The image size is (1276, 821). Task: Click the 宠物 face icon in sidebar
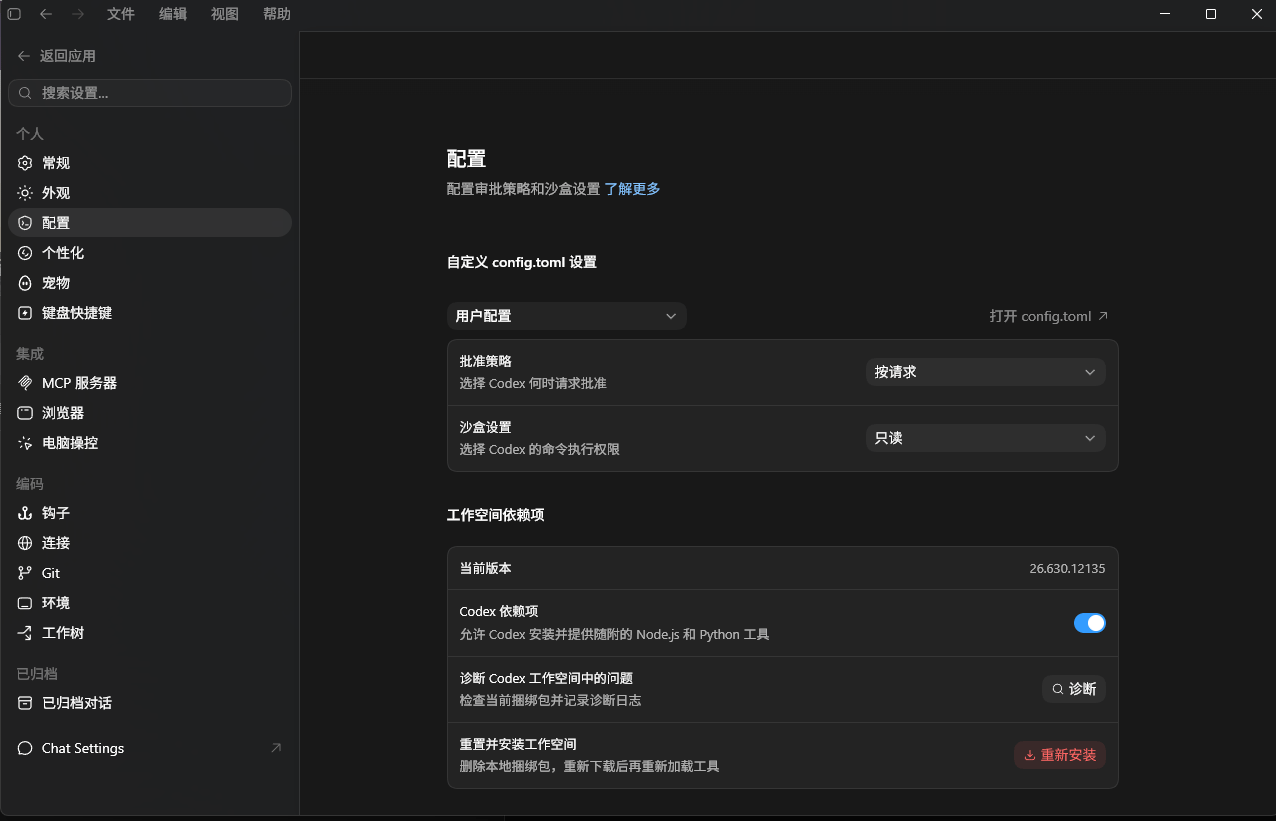pos(25,283)
